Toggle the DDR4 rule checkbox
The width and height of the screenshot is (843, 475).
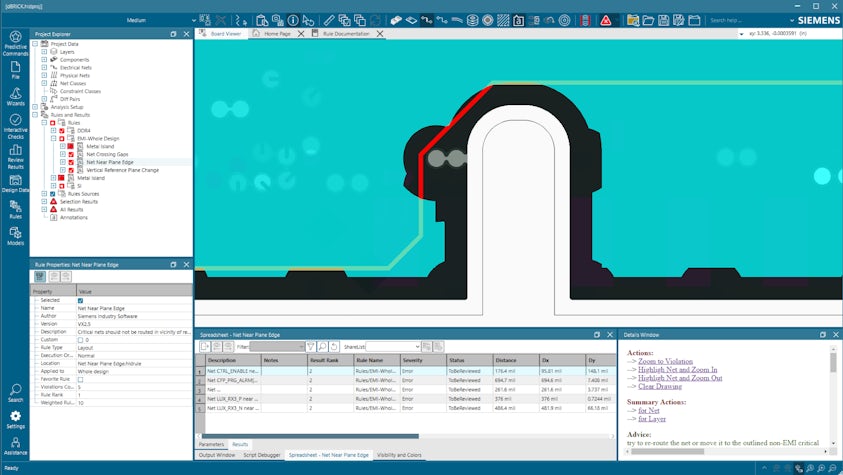tap(61, 131)
